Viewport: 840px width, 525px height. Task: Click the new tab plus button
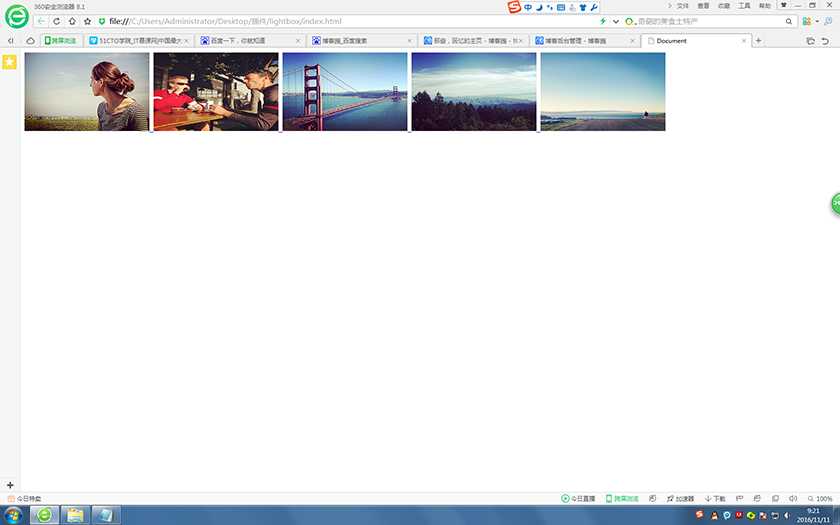758,41
